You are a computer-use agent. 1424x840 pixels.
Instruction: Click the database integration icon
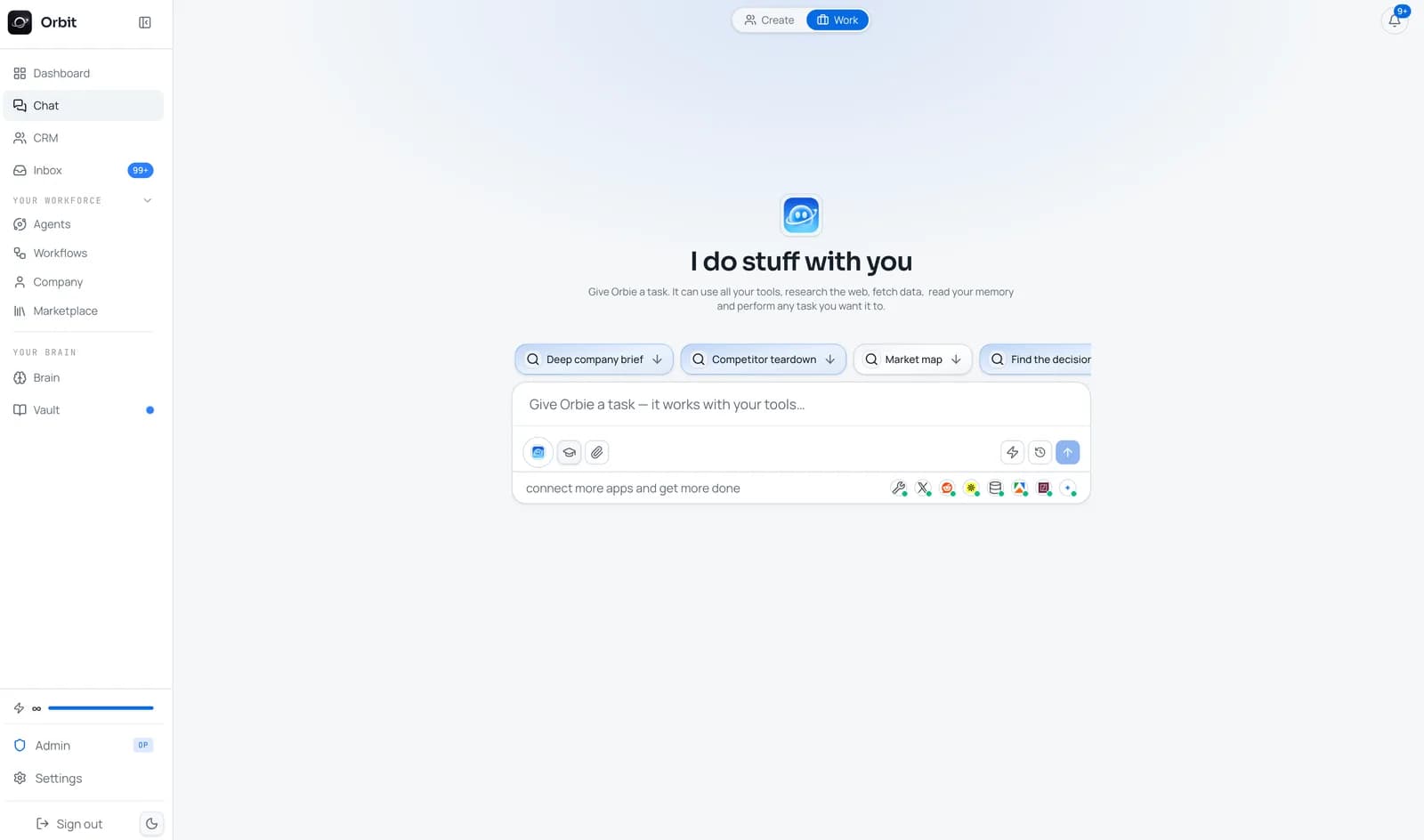click(995, 488)
